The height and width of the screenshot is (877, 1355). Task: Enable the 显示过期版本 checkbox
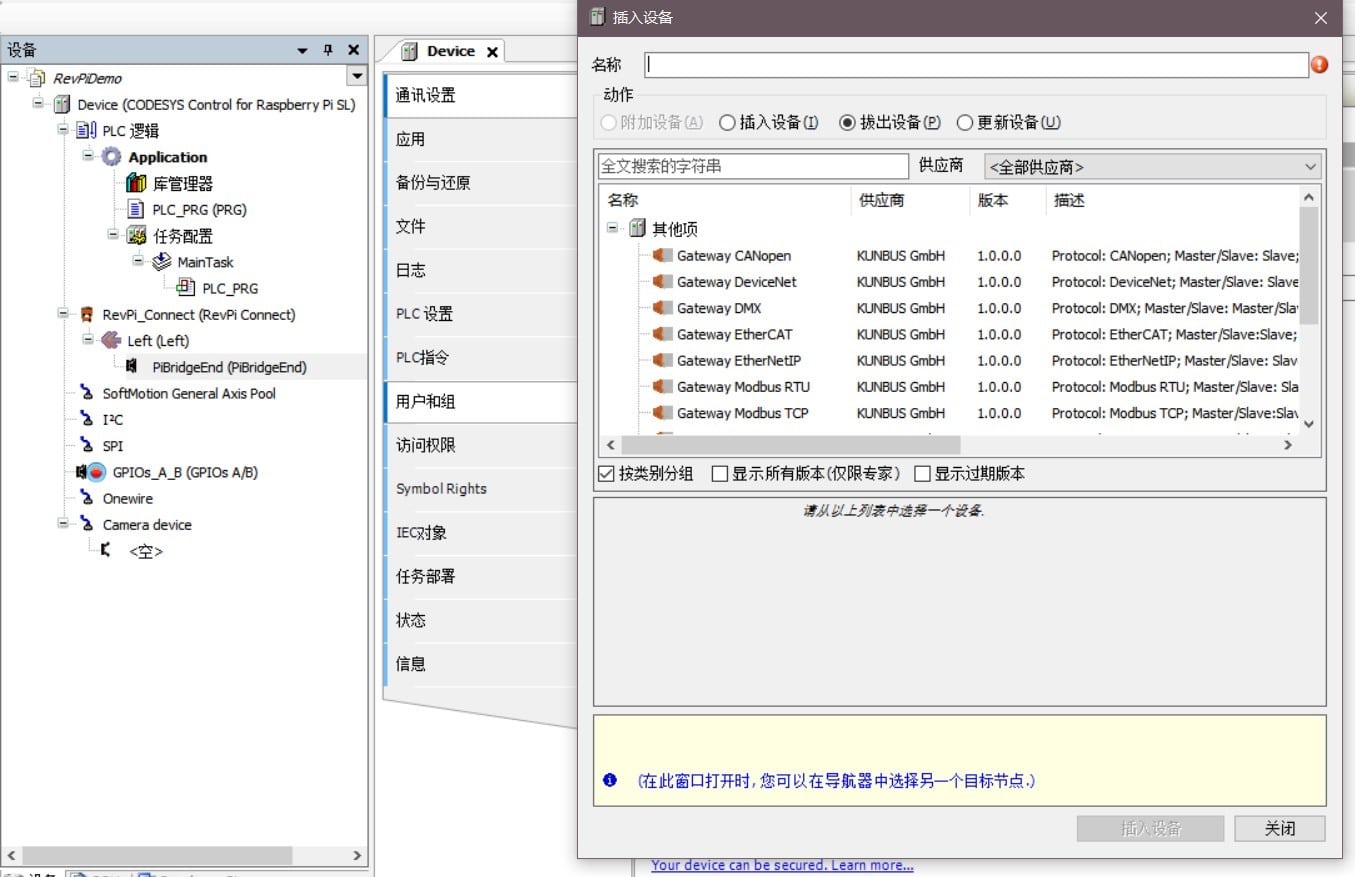(922, 474)
